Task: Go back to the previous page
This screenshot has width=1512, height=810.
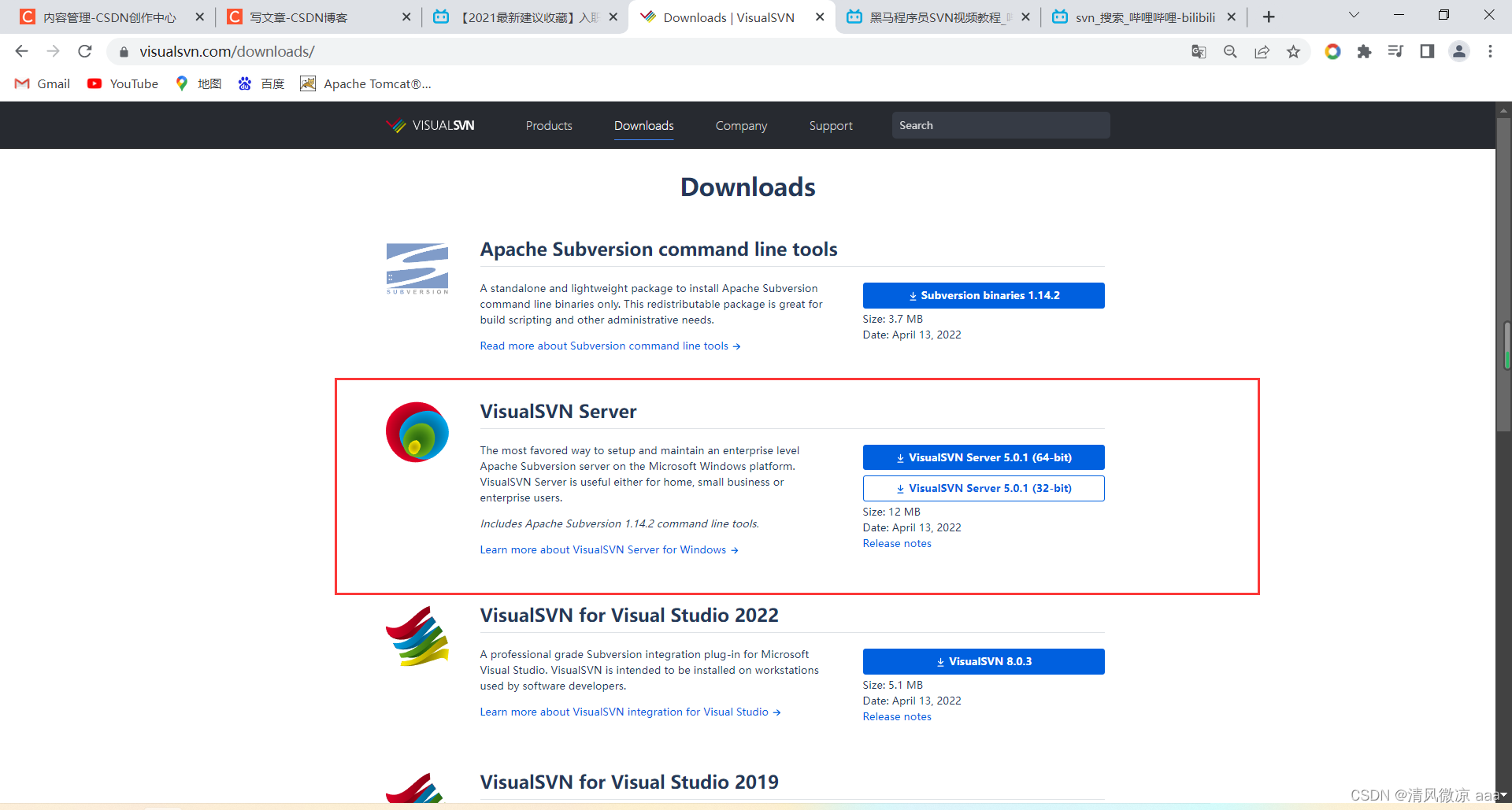Action: (x=21, y=51)
